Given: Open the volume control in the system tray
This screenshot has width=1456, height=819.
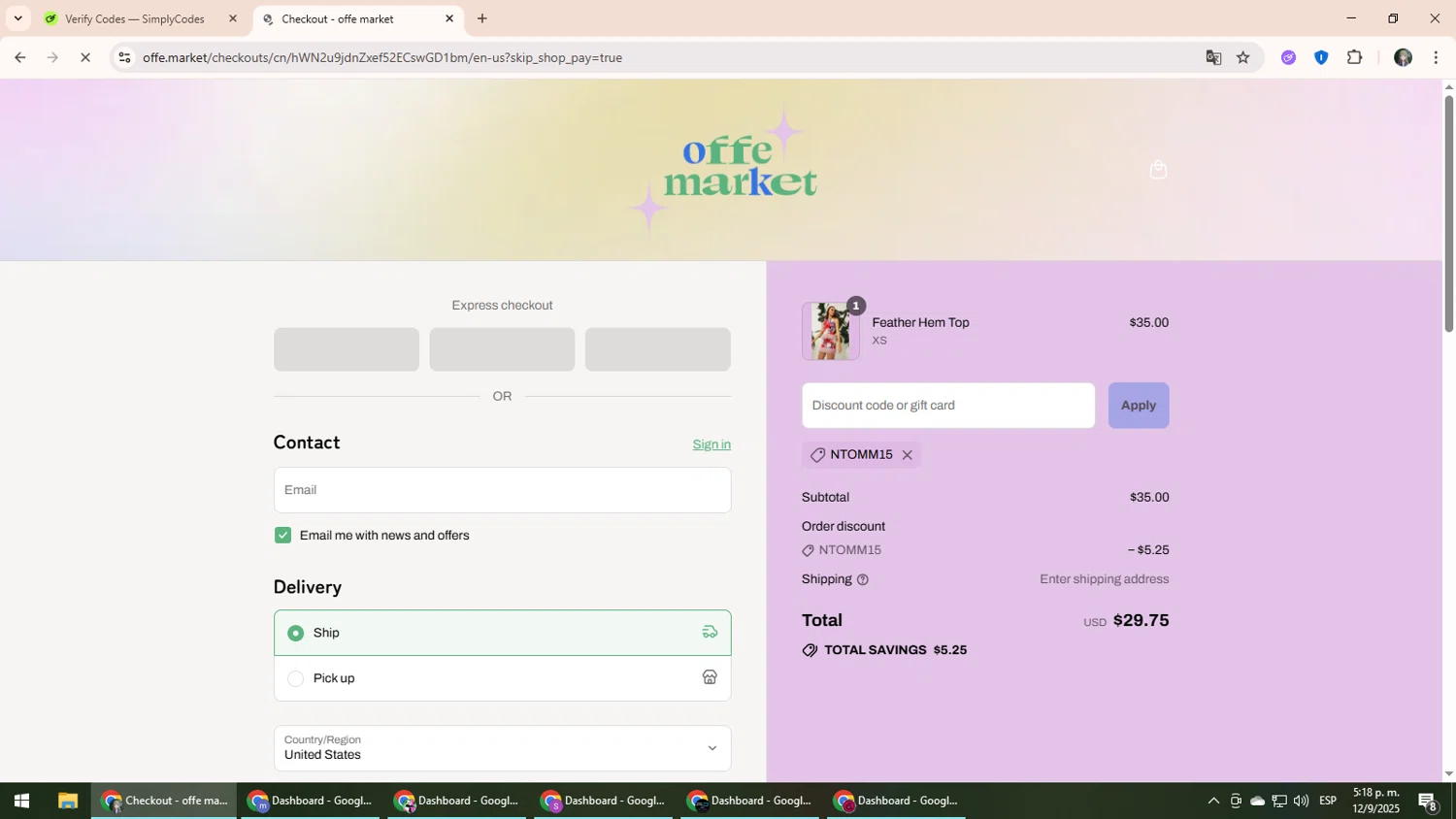Looking at the screenshot, I should [1301, 802].
